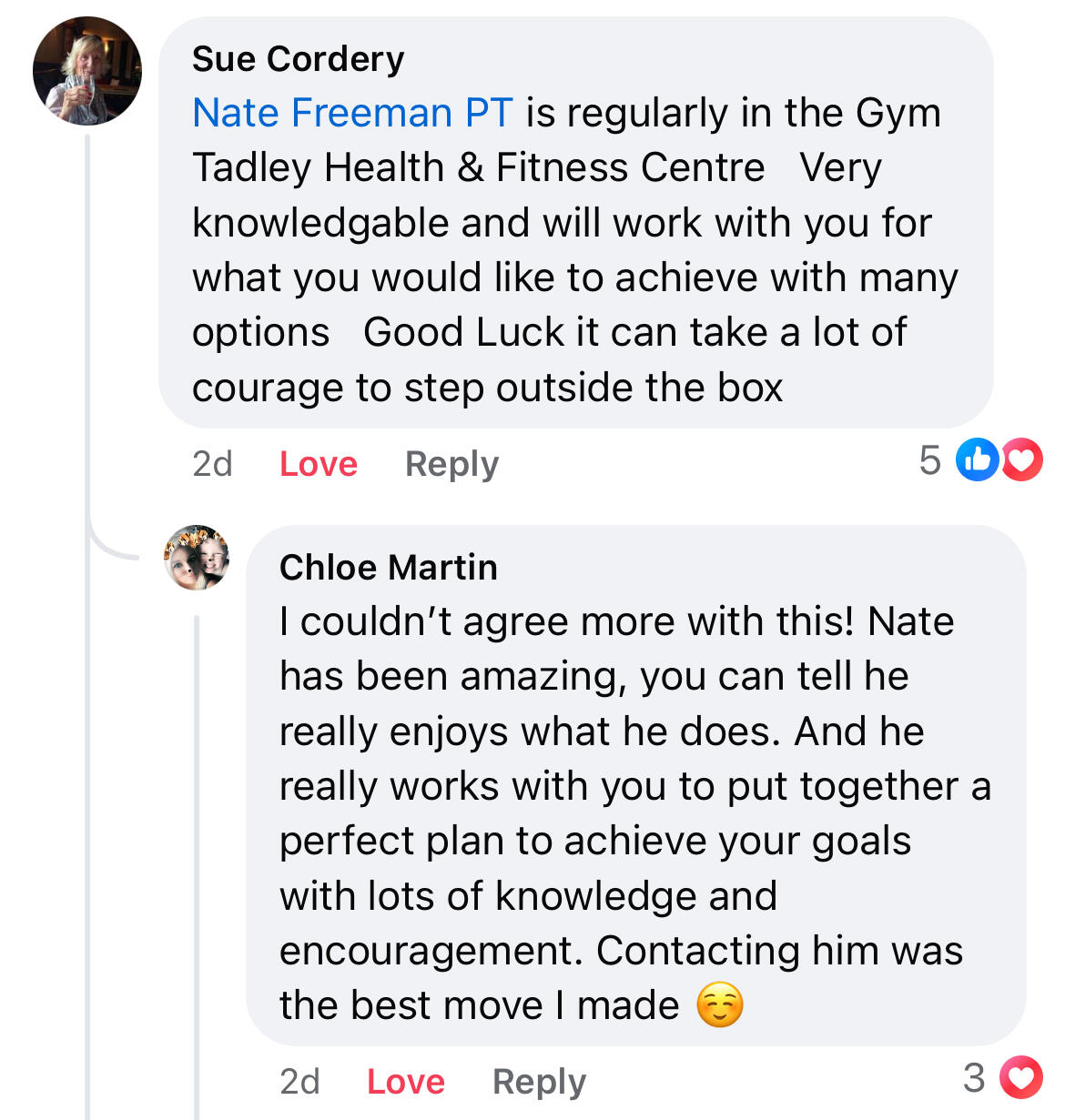Click the Chloe Martin author name
The height and width of the screenshot is (1120, 1065).
(x=388, y=568)
